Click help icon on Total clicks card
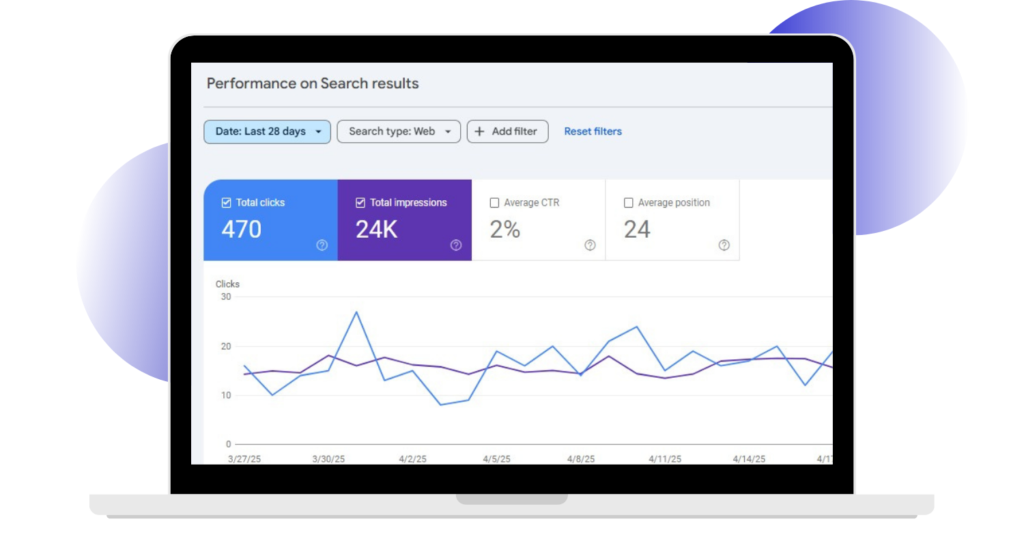Viewport: 1024px width, 552px height. point(322,245)
